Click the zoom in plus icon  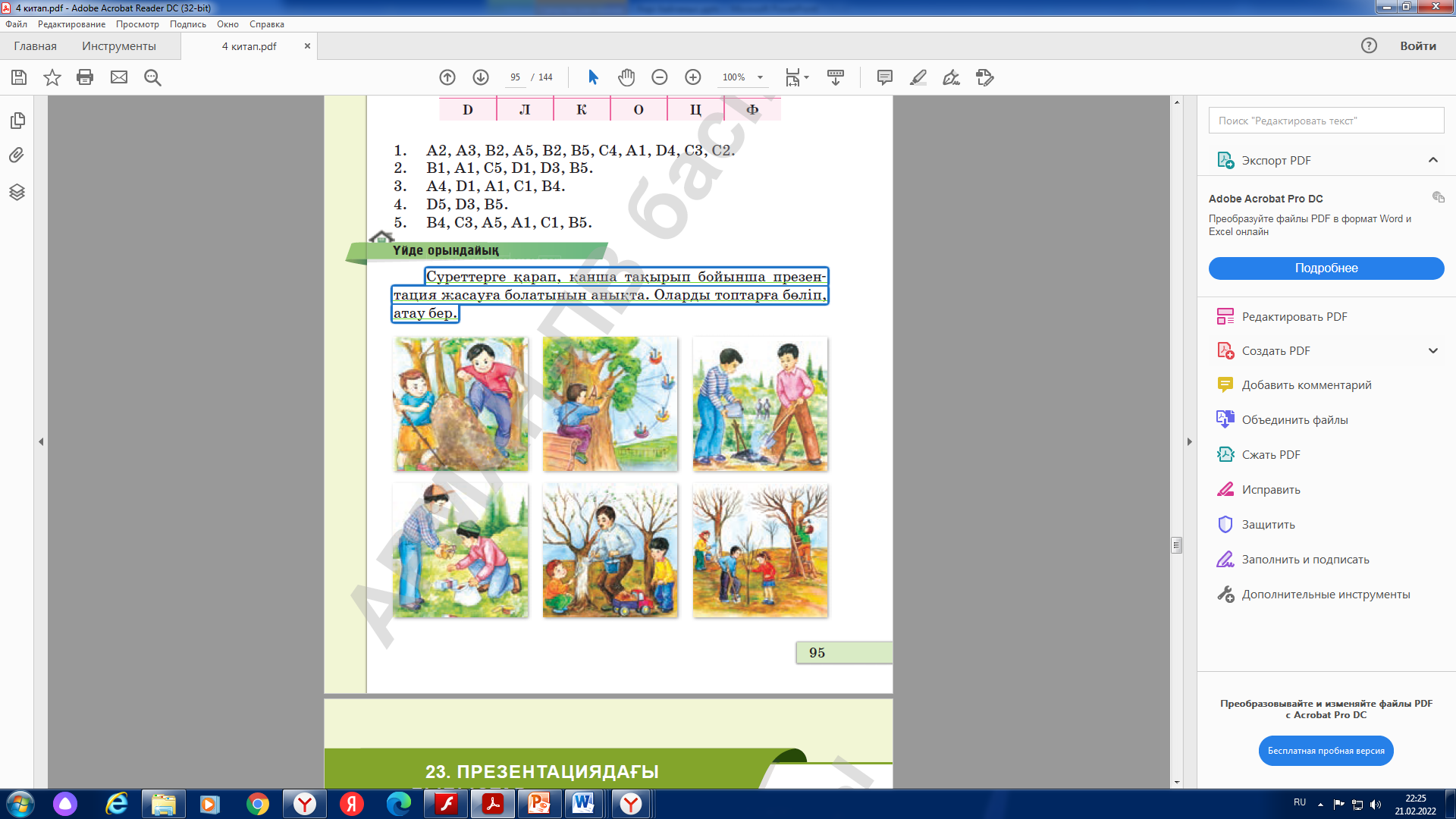coord(692,77)
